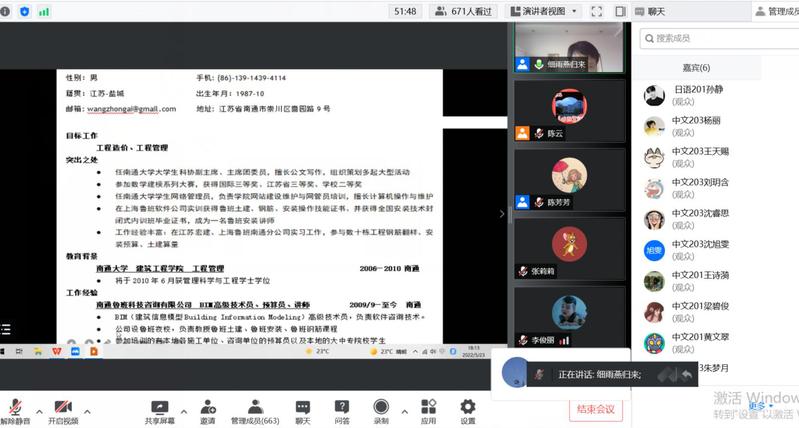Click the 搜索成员 search field
799x428 pixels.
pyautogui.click(x=720, y=38)
